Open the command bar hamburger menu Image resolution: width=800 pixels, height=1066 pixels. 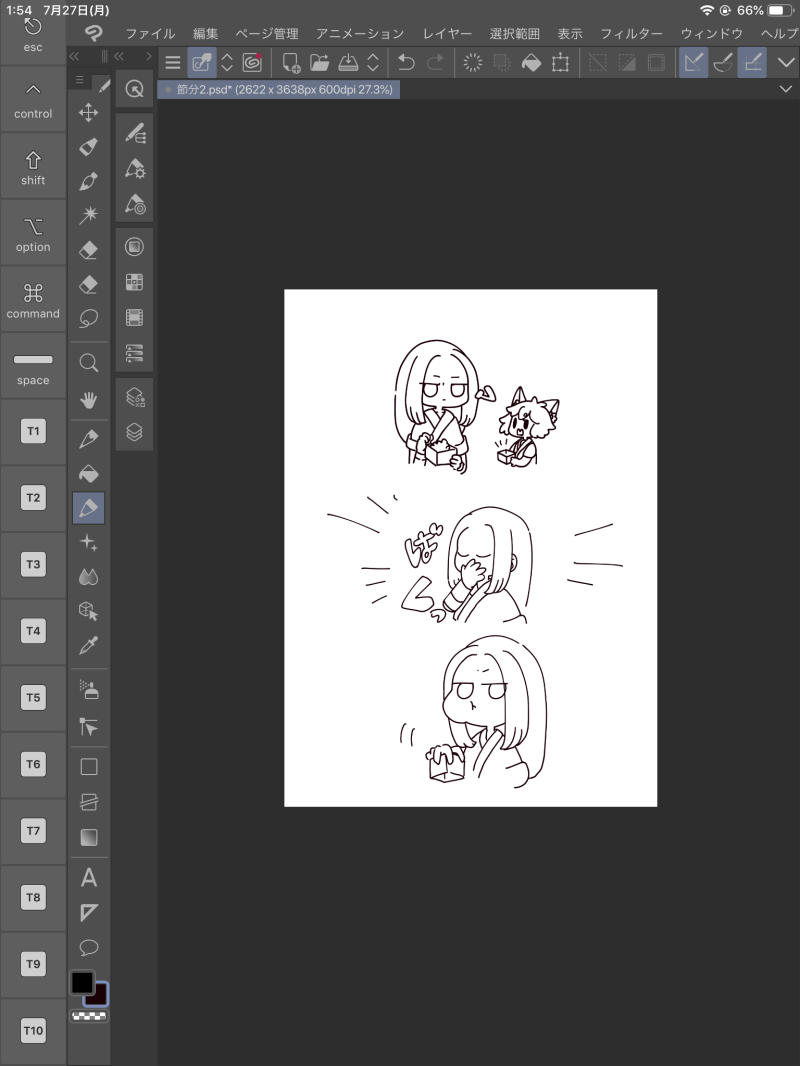coord(173,63)
